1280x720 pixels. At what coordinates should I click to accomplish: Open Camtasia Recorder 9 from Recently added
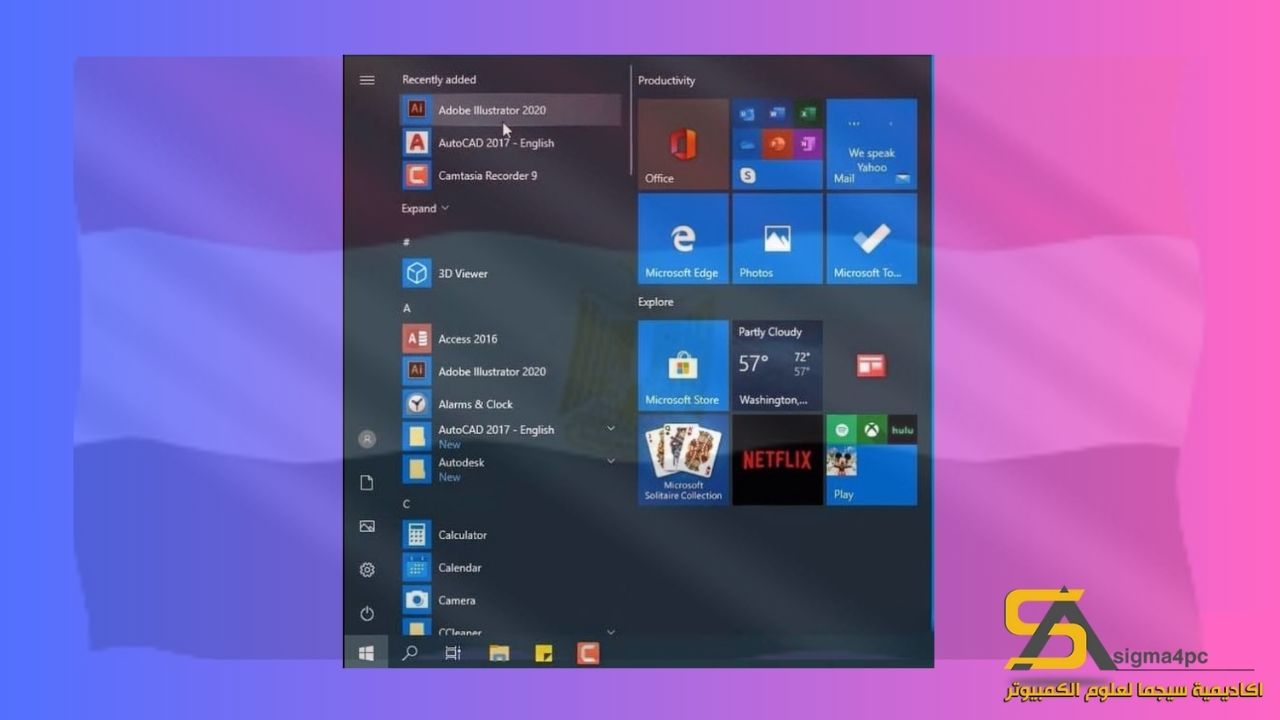click(x=510, y=176)
